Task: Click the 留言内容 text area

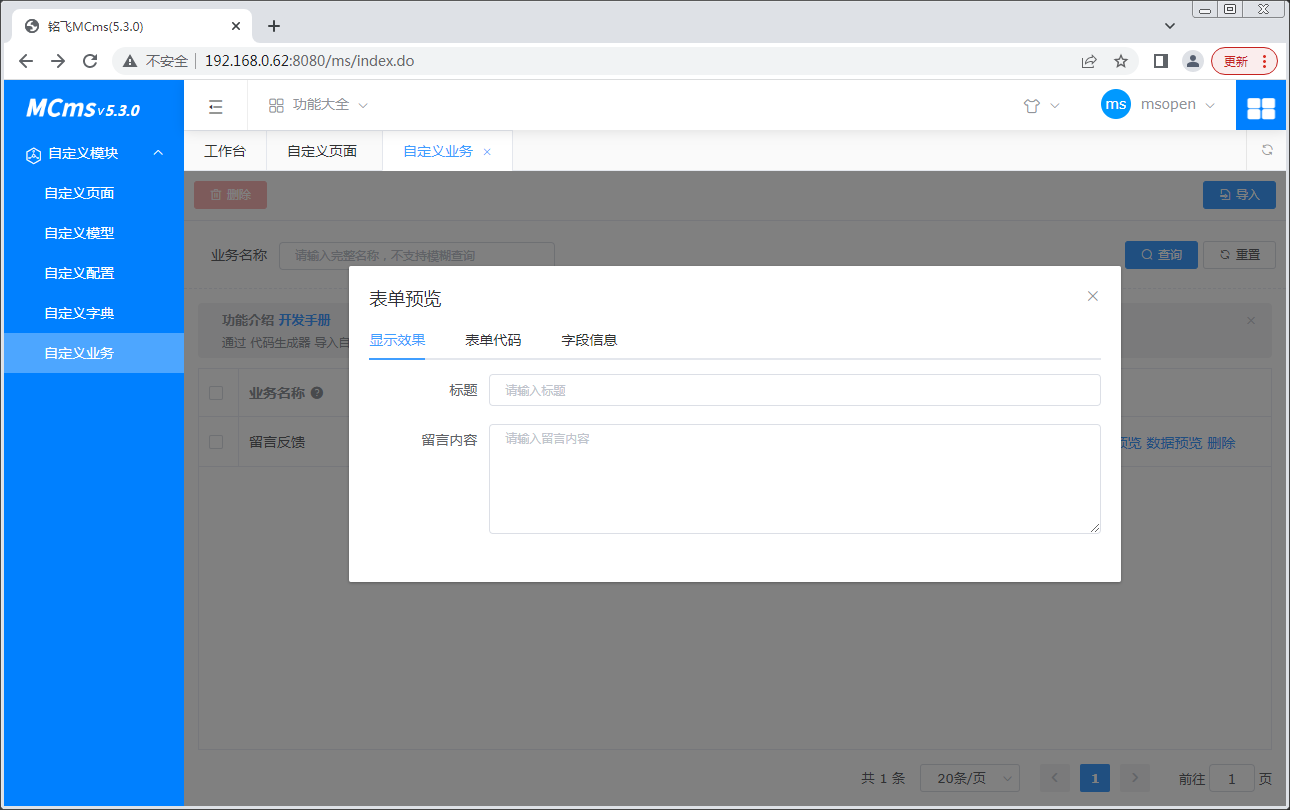Action: (x=794, y=479)
